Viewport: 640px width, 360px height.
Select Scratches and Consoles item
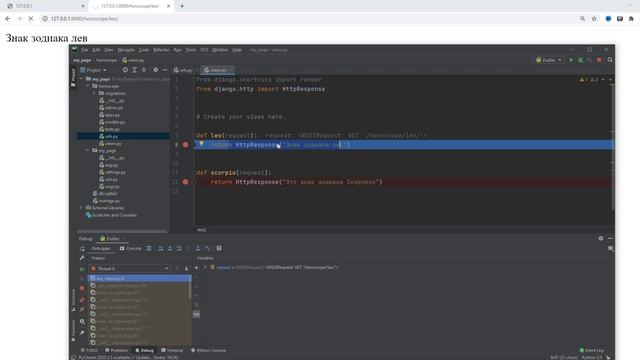[111, 215]
